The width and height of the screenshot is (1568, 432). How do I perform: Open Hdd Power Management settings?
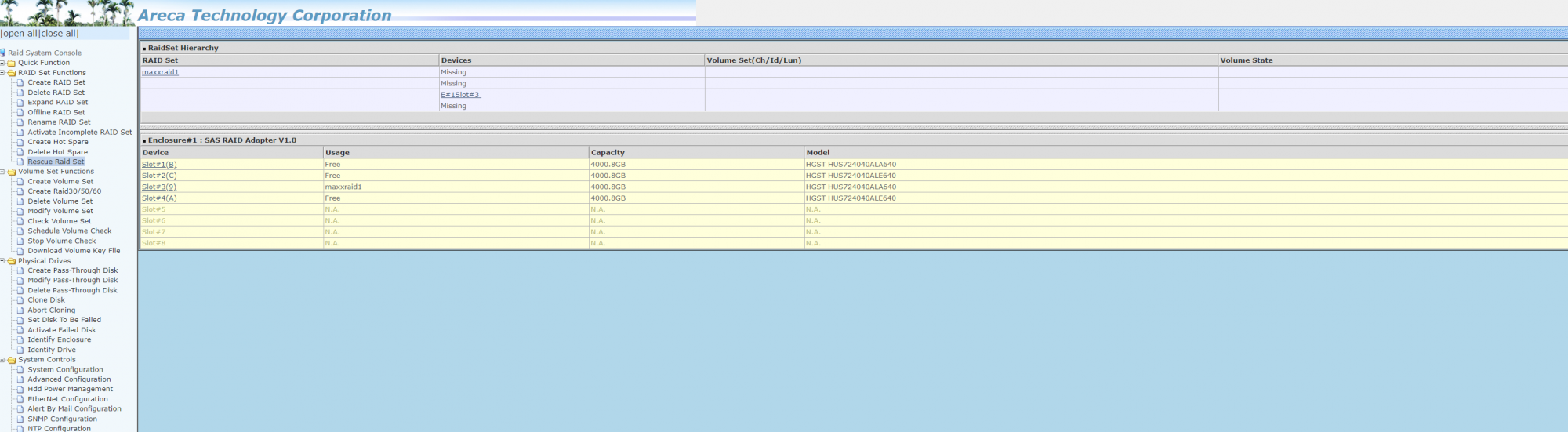pos(71,389)
